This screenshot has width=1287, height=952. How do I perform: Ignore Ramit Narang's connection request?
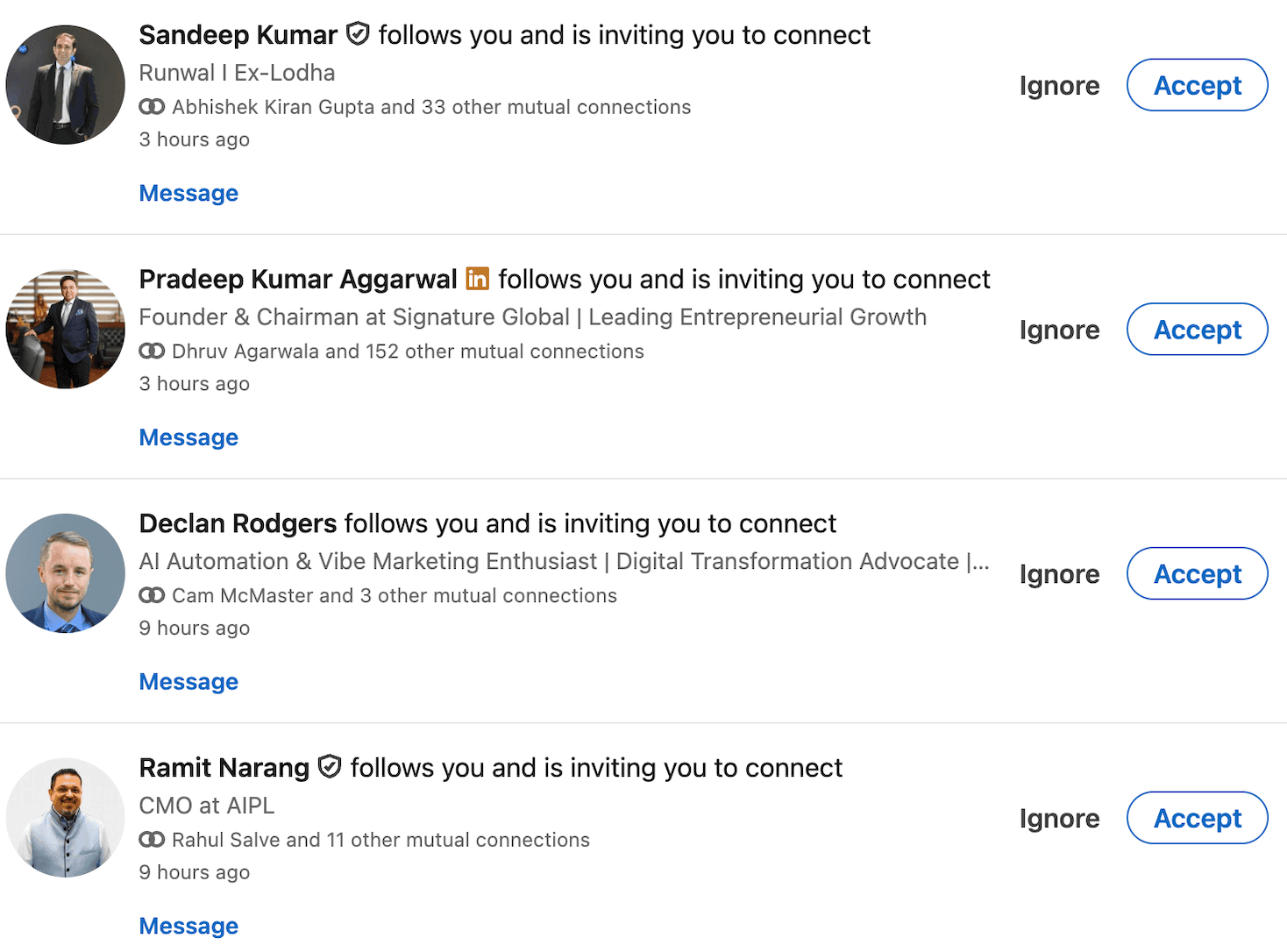1059,818
